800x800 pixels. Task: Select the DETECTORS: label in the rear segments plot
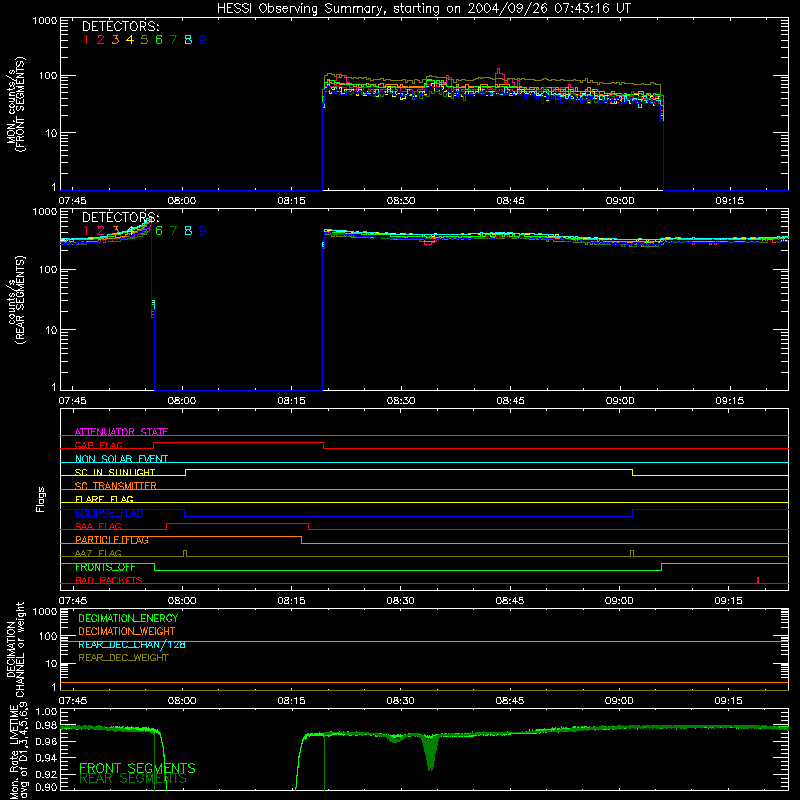coord(120,217)
